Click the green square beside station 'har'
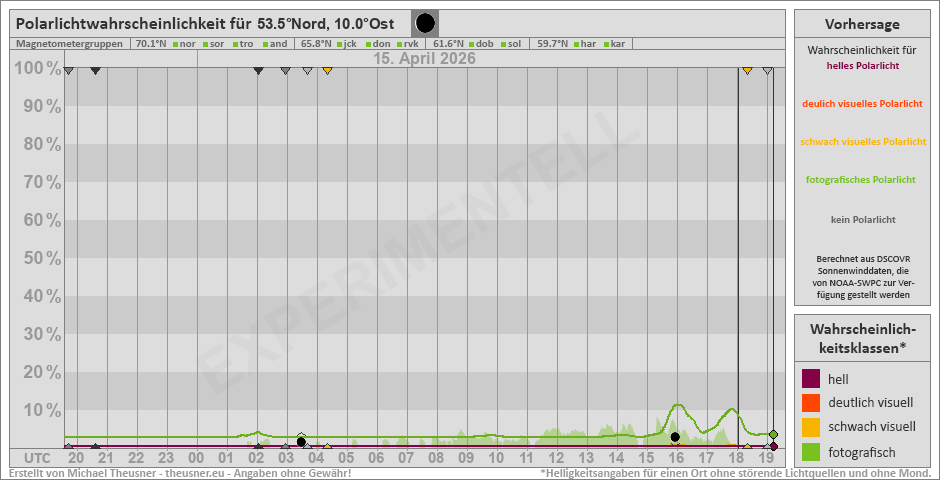940x480 pixels. pos(576,44)
